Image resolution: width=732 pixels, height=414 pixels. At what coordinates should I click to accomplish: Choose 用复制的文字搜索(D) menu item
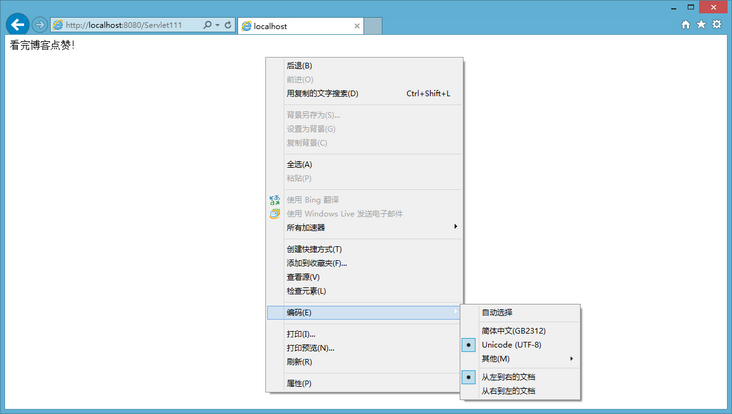[364, 93]
